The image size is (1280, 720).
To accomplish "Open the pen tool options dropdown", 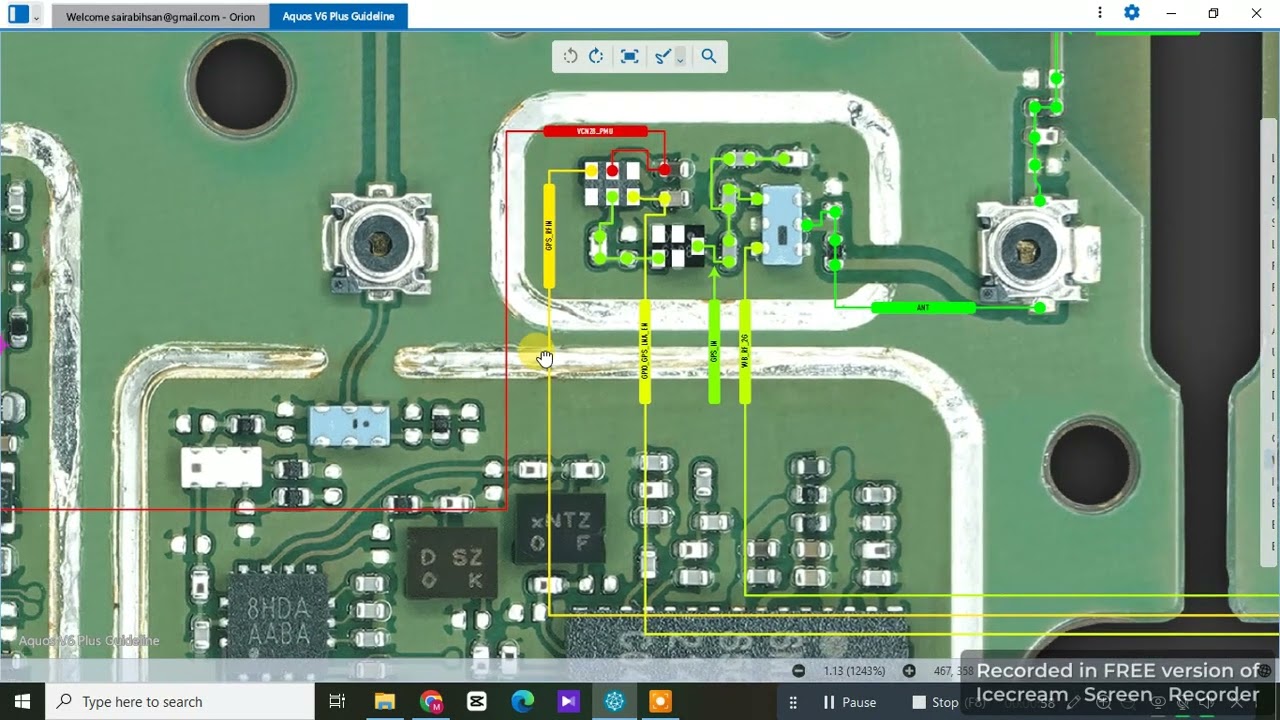I will pos(680,58).
